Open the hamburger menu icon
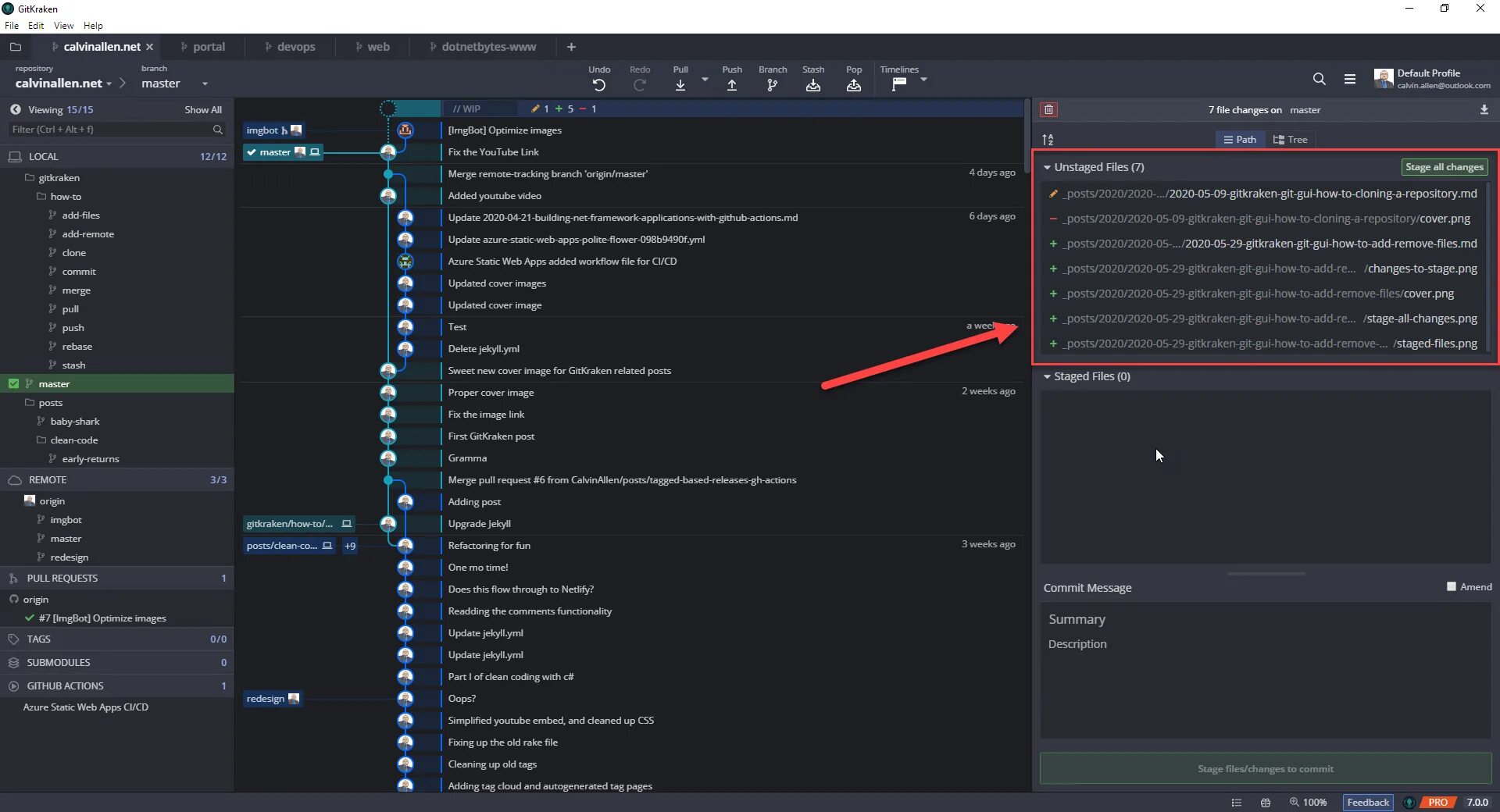The image size is (1500, 812). (x=1350, y=79)
